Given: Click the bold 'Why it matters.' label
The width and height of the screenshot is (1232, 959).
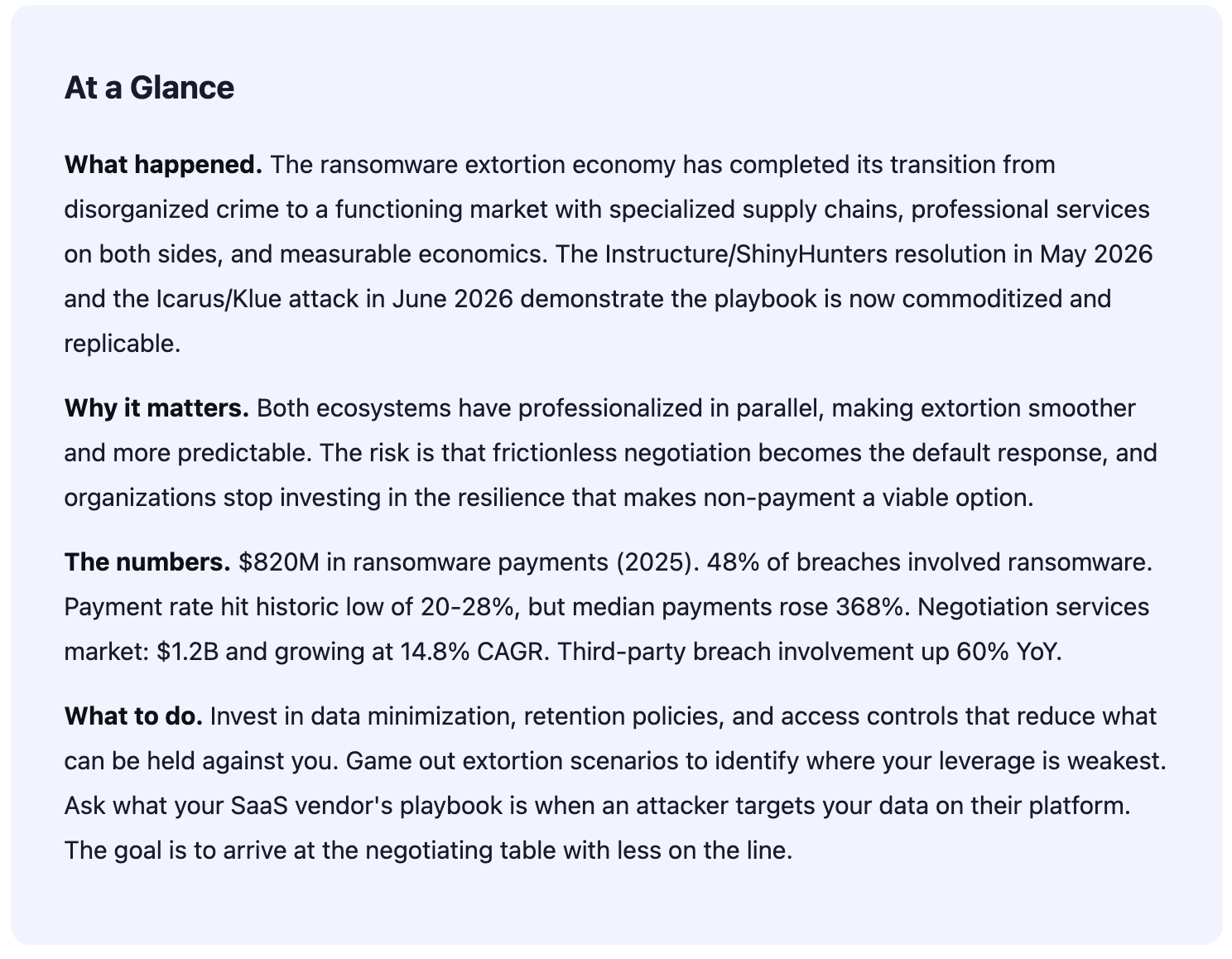Looking at the screenshot, I should [156, 408].
